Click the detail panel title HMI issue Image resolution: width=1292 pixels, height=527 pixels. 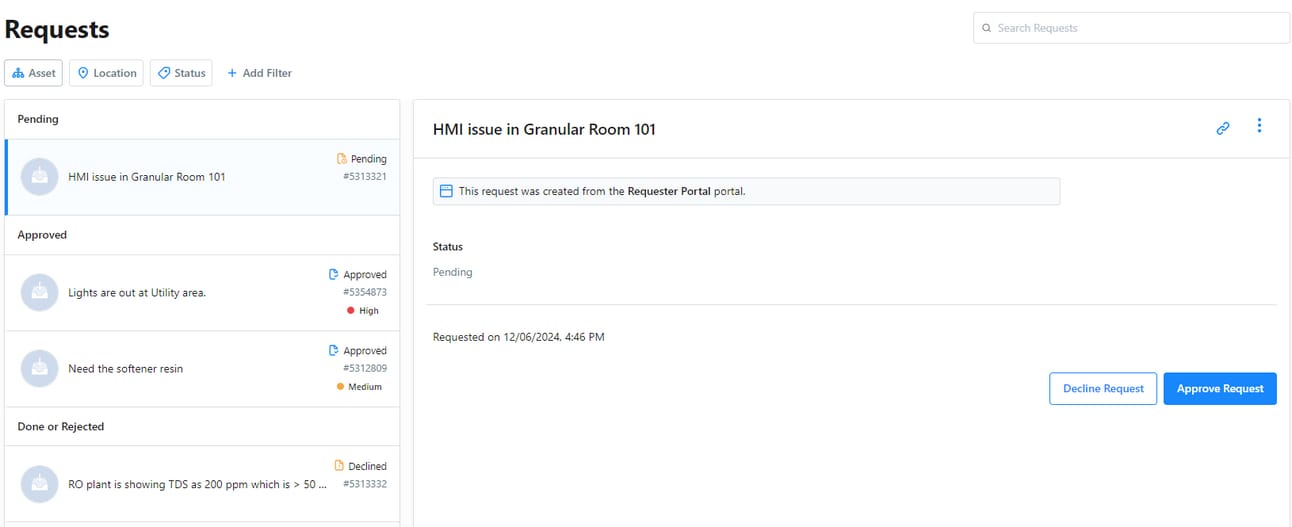544,129
